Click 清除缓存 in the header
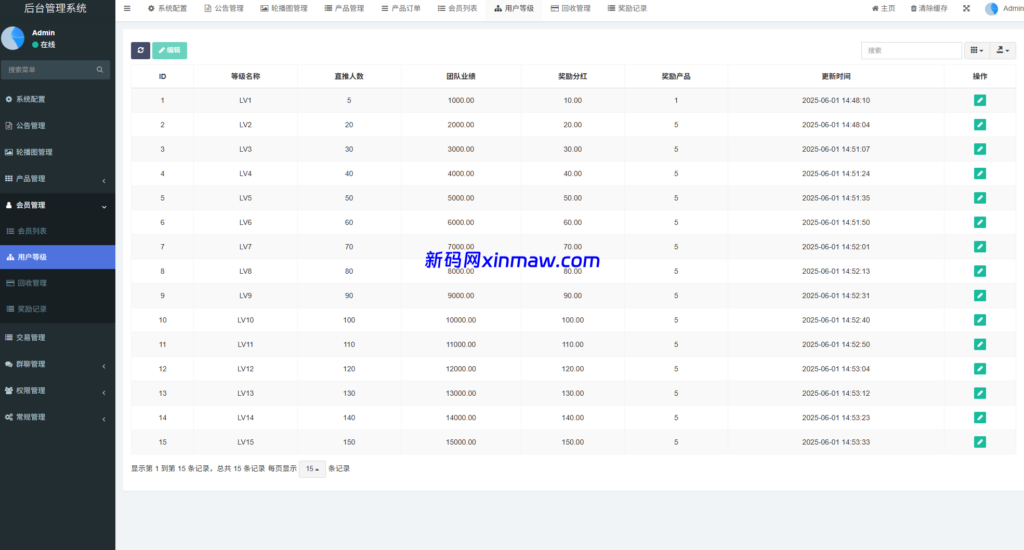Screen dimensions: 1024x550 (x=929, y=8)
